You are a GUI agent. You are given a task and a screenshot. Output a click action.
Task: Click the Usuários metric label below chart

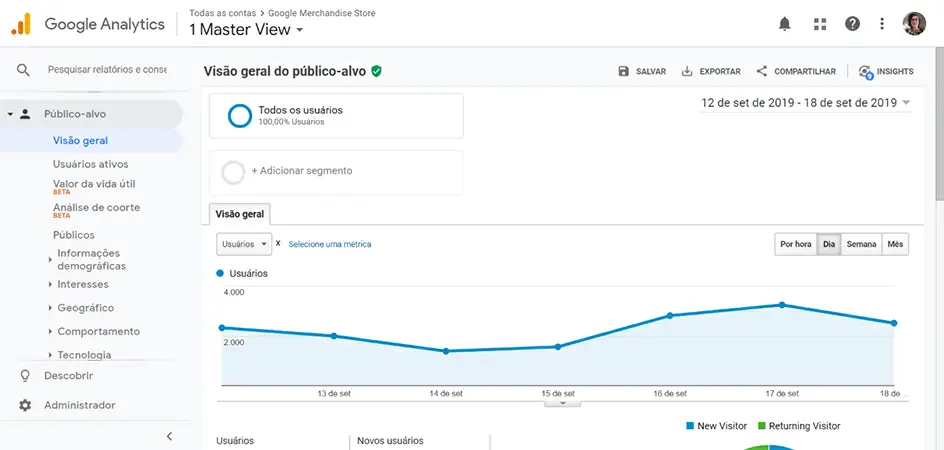point(235,441)
